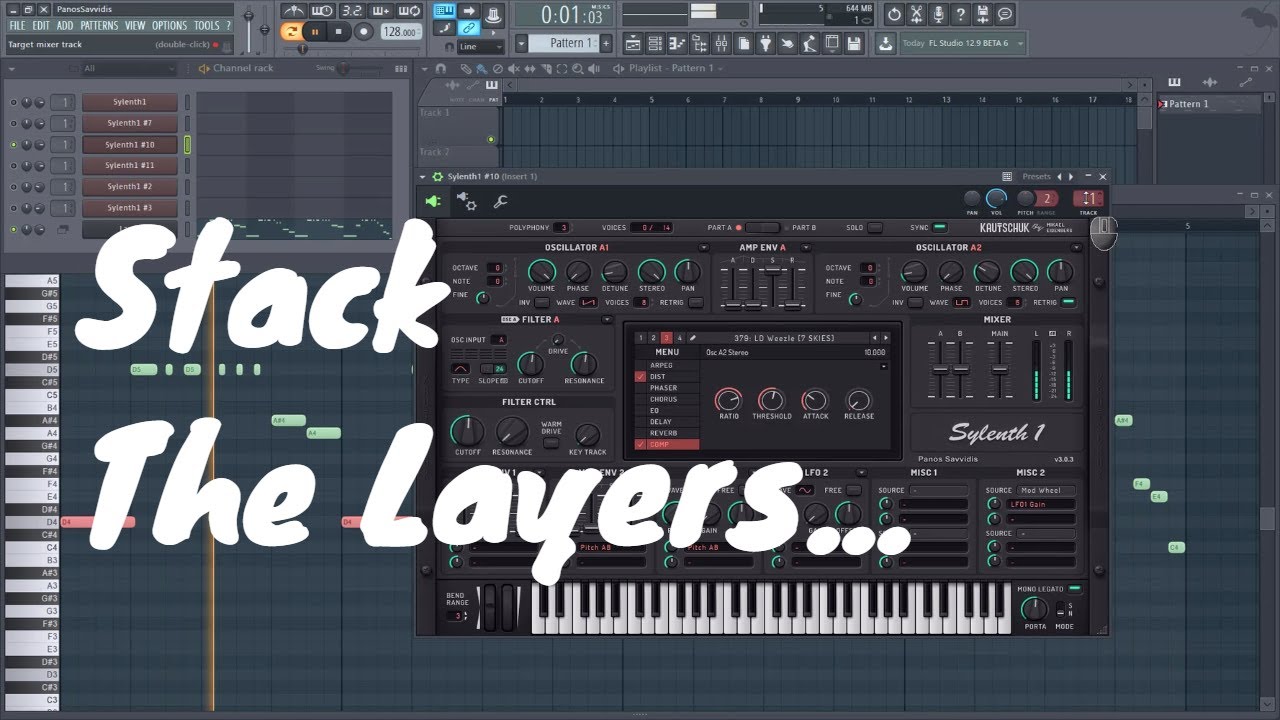Open FILE menu
The width and height of the screenshot is (1280, 720).
click(x=17, y=25)
